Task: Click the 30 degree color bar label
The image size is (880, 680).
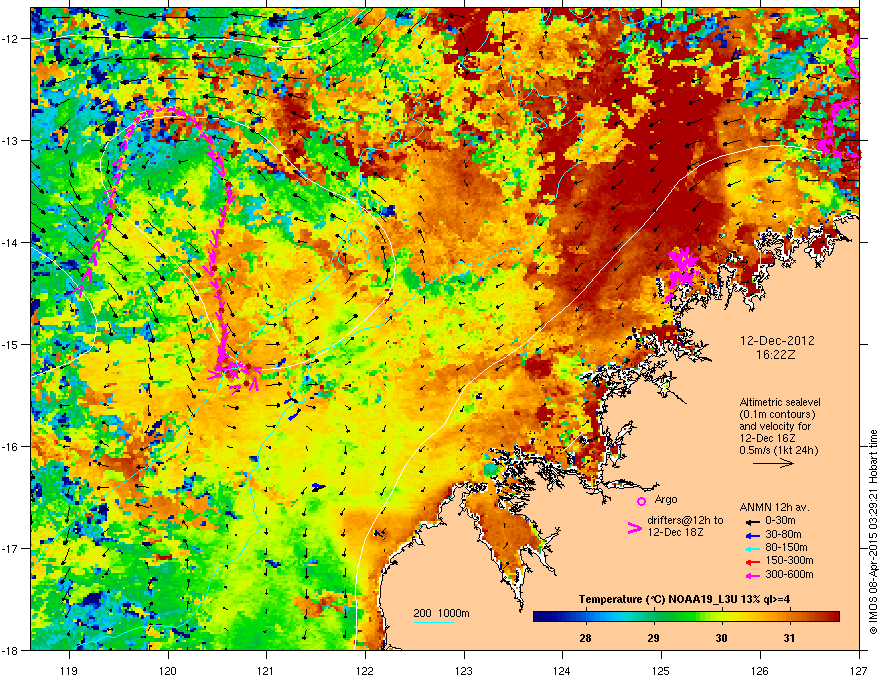Action: [x=722, y=638]
